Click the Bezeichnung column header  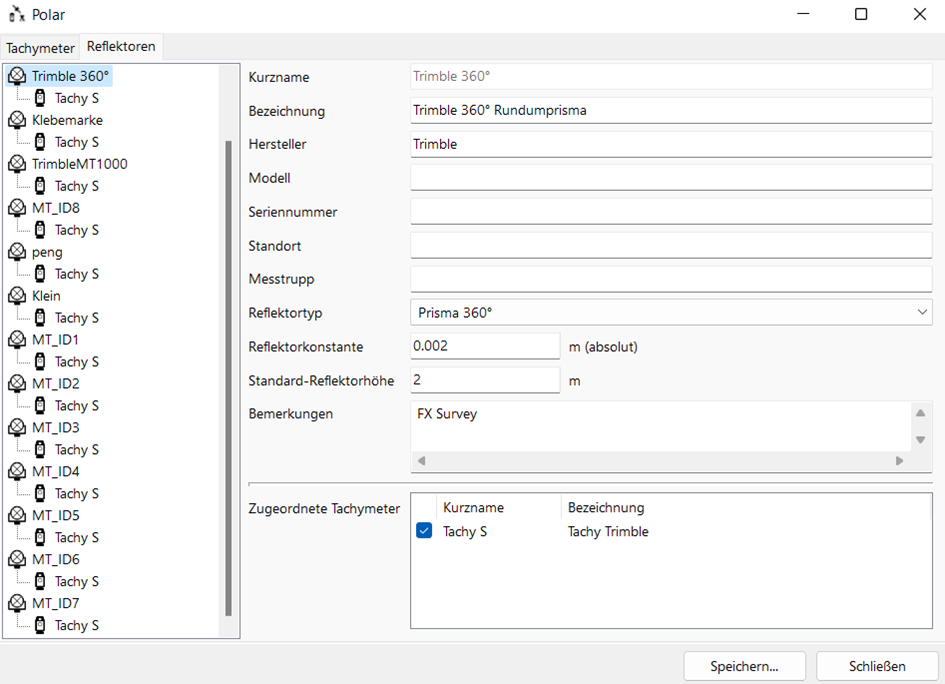coord(606,507)
